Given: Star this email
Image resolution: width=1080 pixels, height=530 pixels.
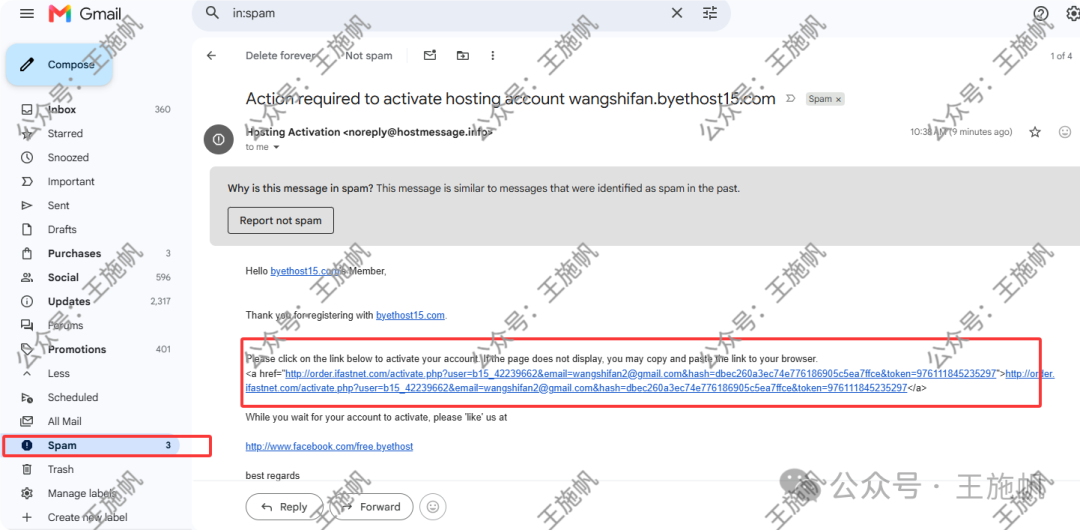Looking at the screenshot, I should click(x=1035, y=132).
